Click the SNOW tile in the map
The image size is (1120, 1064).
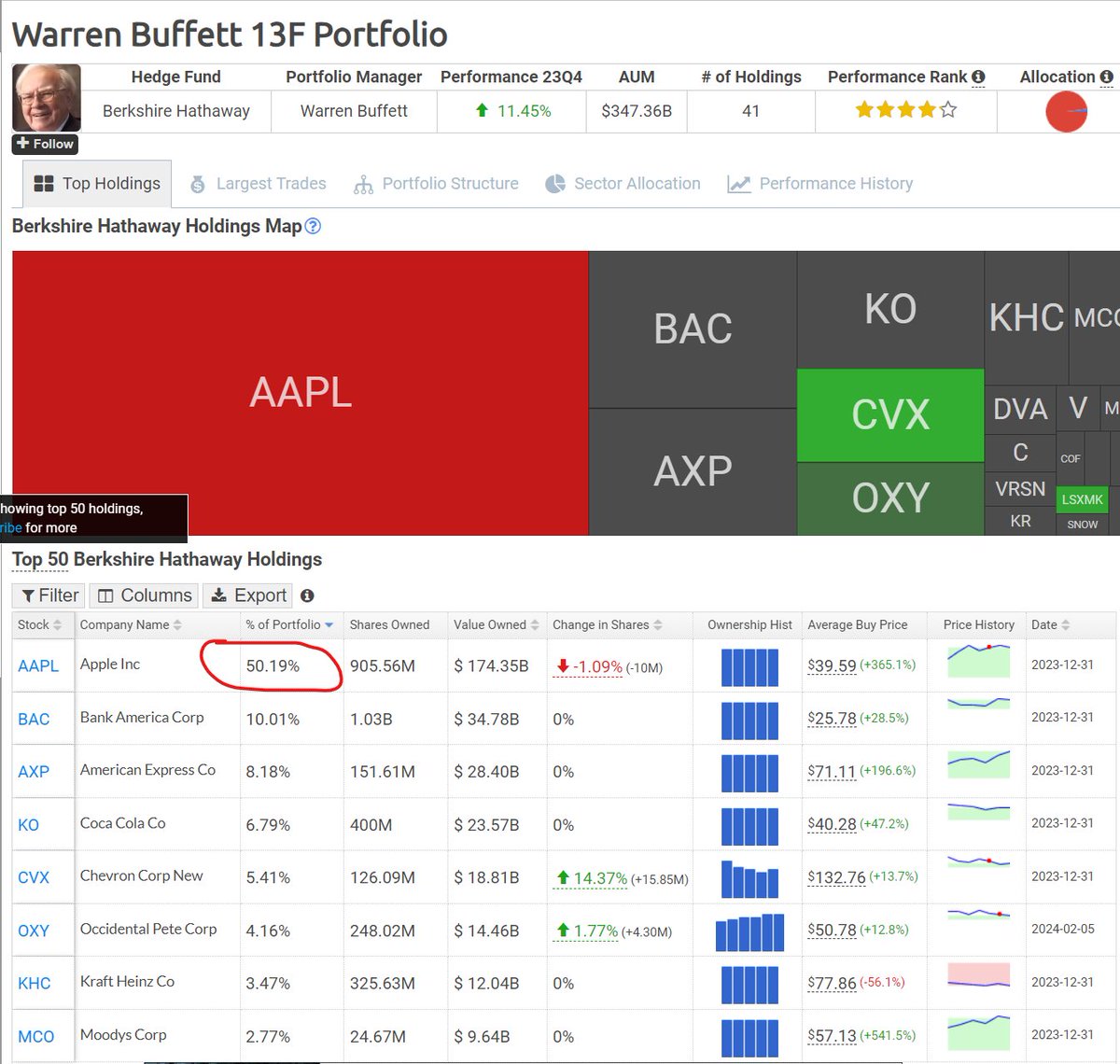(x=1082, y=525)
